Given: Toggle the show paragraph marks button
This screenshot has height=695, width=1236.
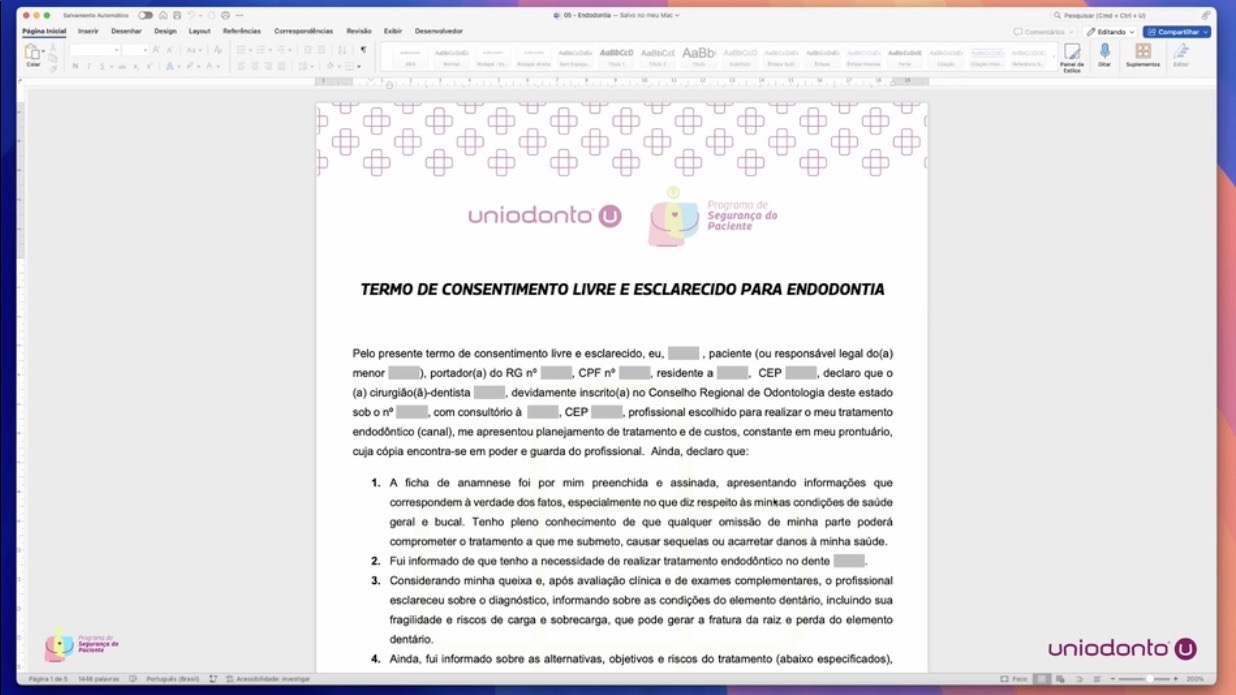Looking at the screenshot, I should (363, 50).
